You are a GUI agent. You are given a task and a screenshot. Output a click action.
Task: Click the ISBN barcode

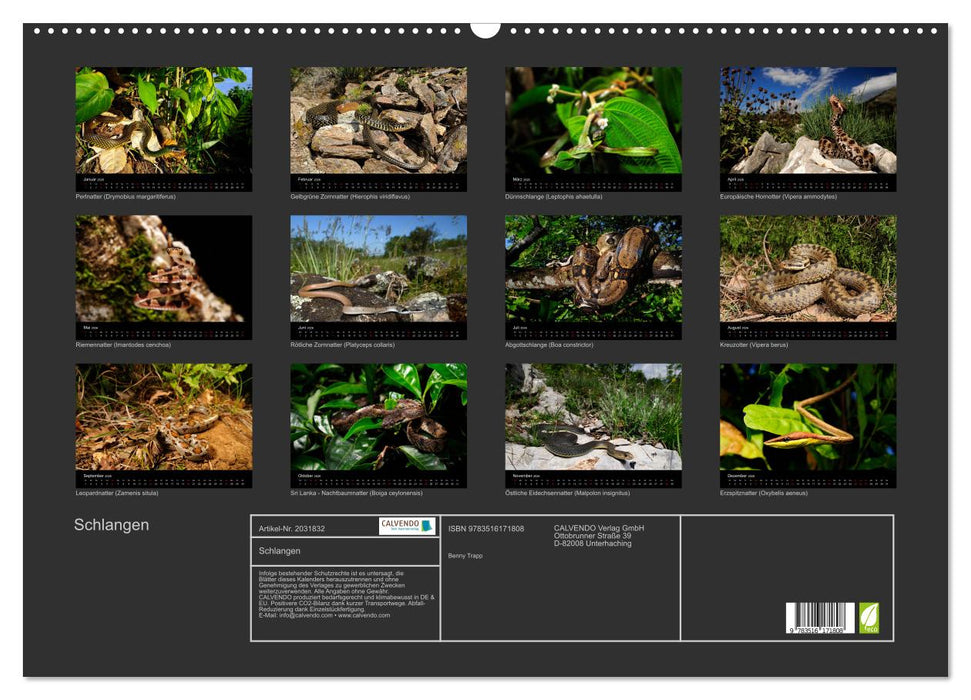pos(819,617)
